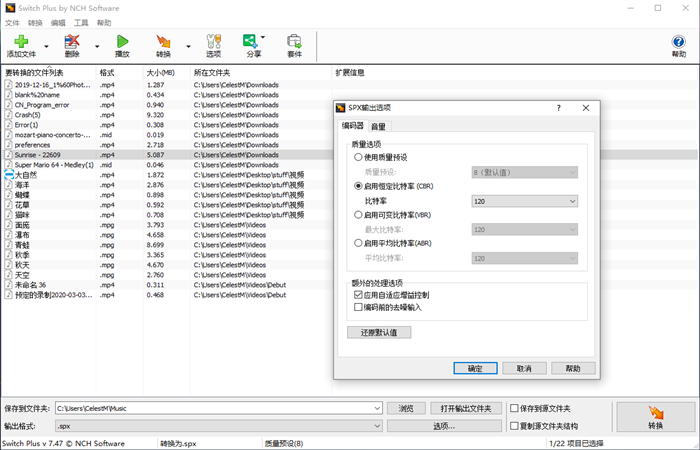Open the Edit (编辑) menu
This screenshot has width=700, height=450.
(x=58, y=23)
